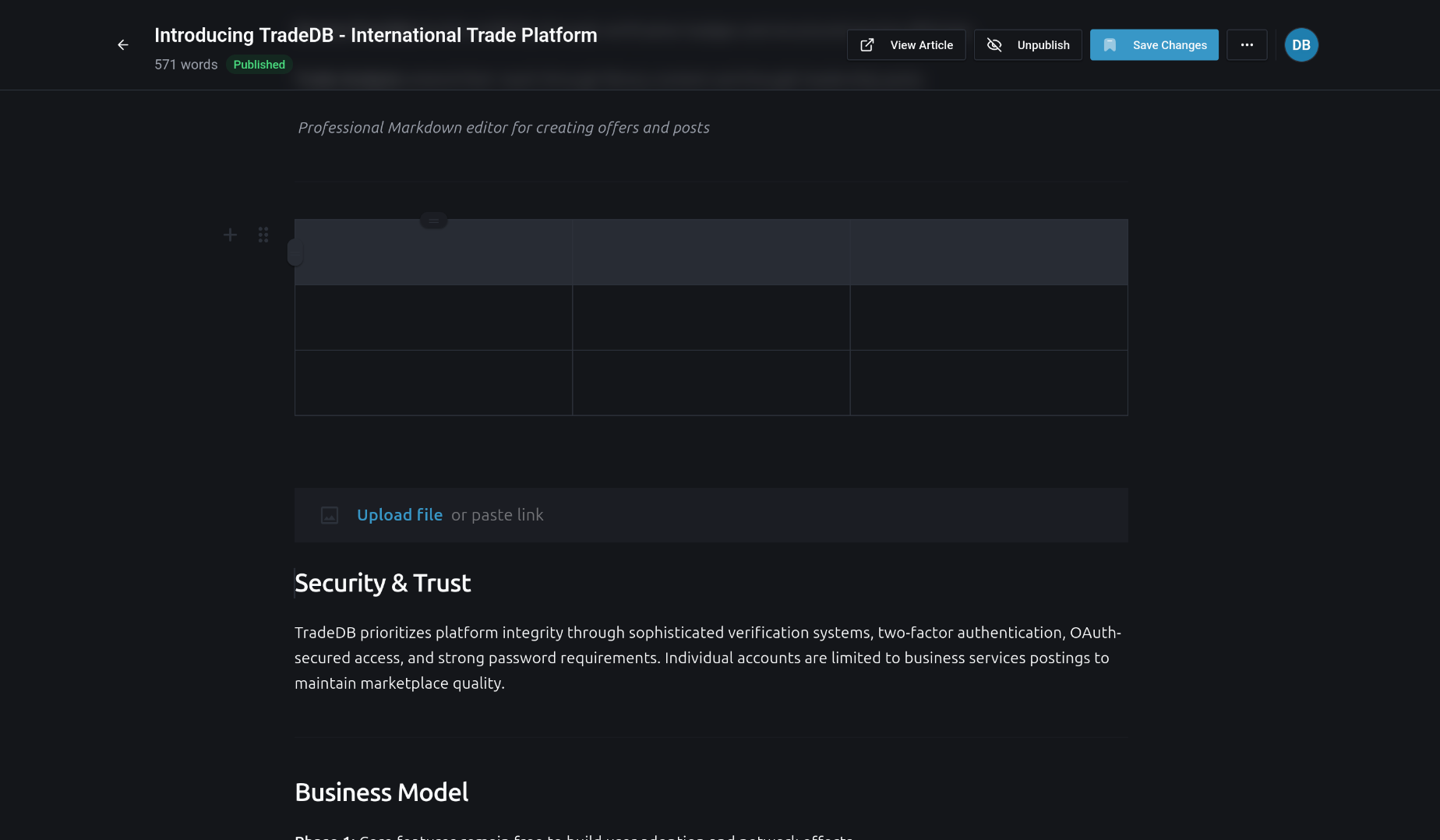Viewport: 1440px width, 840px height.
Task: Click the bookmark icon inside Save Changes
Action: click(1110, 44)
